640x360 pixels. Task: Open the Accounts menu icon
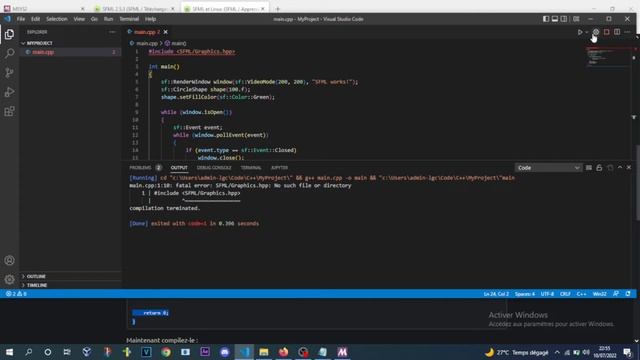click(9, 260)
